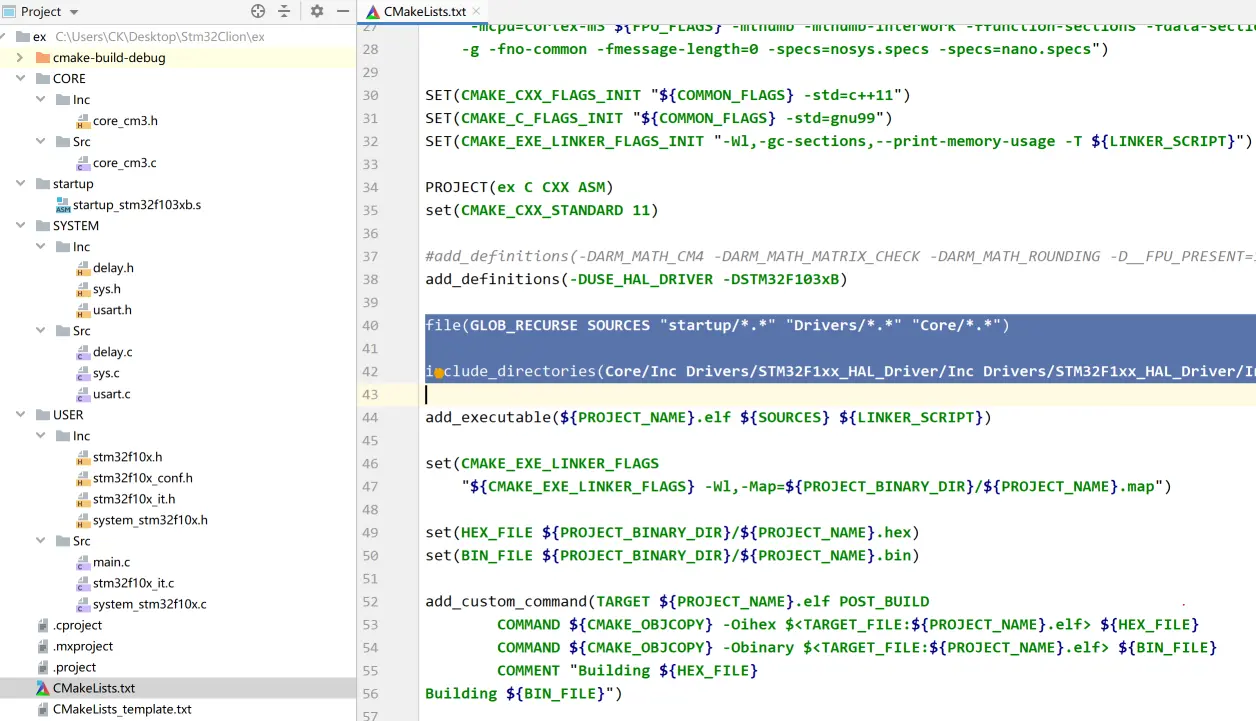Place cursor in add_executable line
Image resolution: width=1256 pixels, height=721 pixels.
point(708,417)
